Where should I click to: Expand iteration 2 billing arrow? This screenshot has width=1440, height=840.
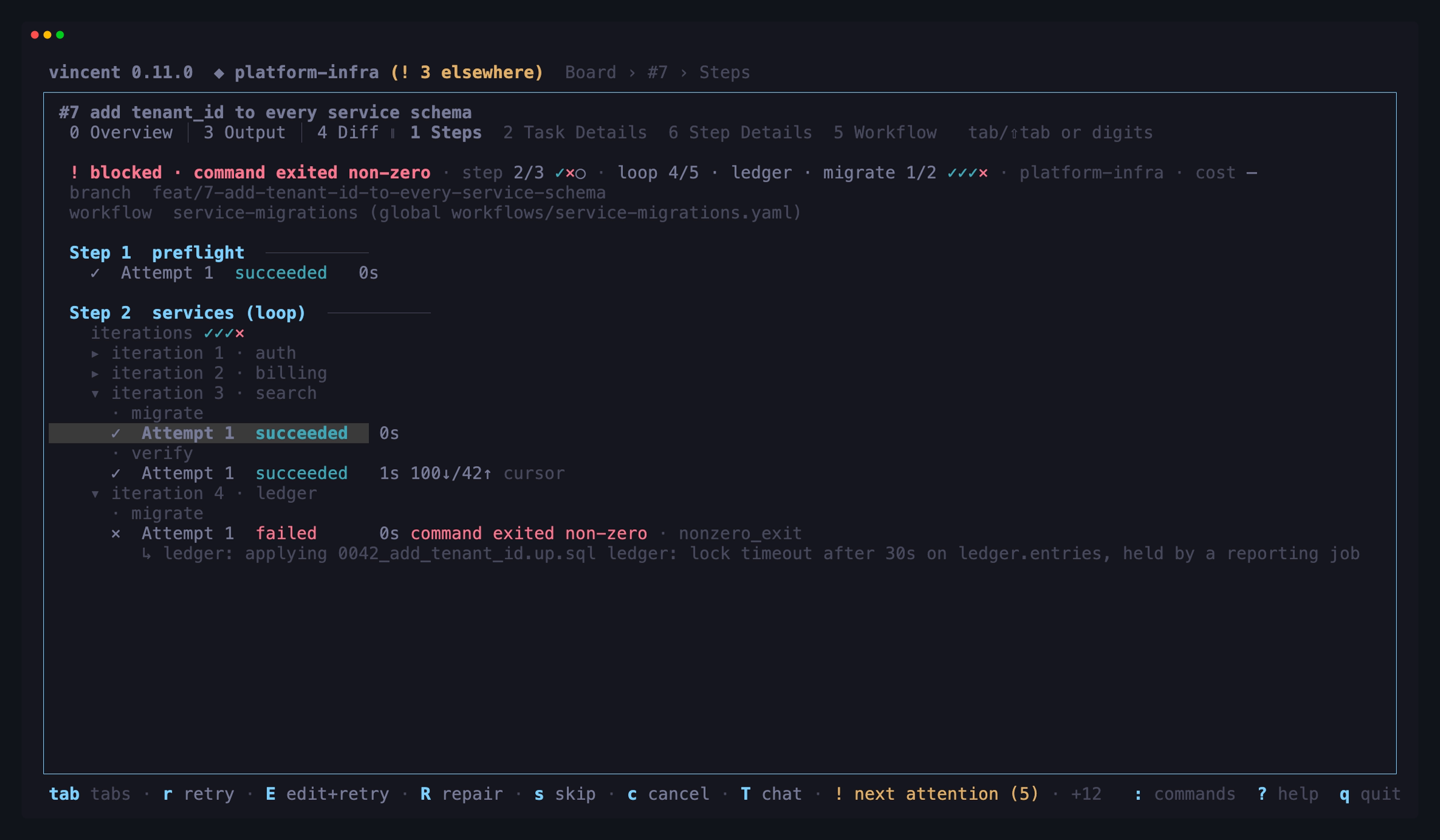click(x=95, y=373)
